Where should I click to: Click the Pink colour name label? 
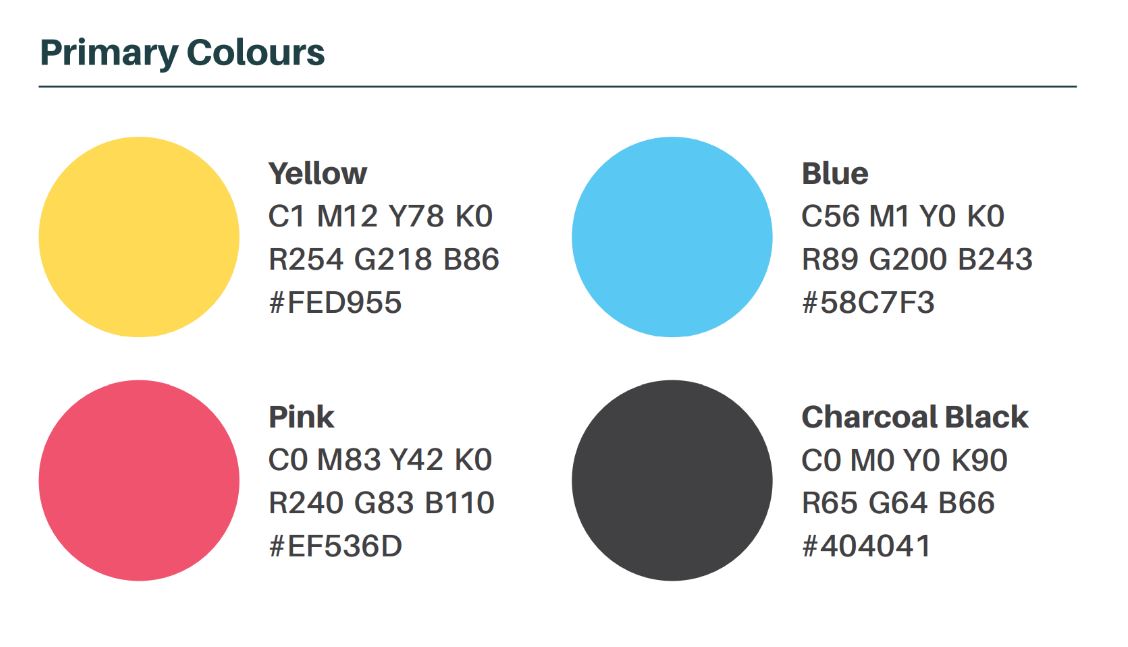pyautogui.click(x=301, y=417)
